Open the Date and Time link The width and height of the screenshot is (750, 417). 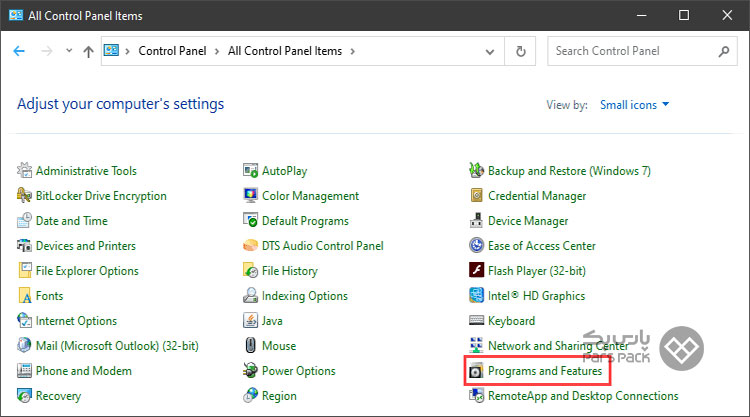click(x=72, y=221)
